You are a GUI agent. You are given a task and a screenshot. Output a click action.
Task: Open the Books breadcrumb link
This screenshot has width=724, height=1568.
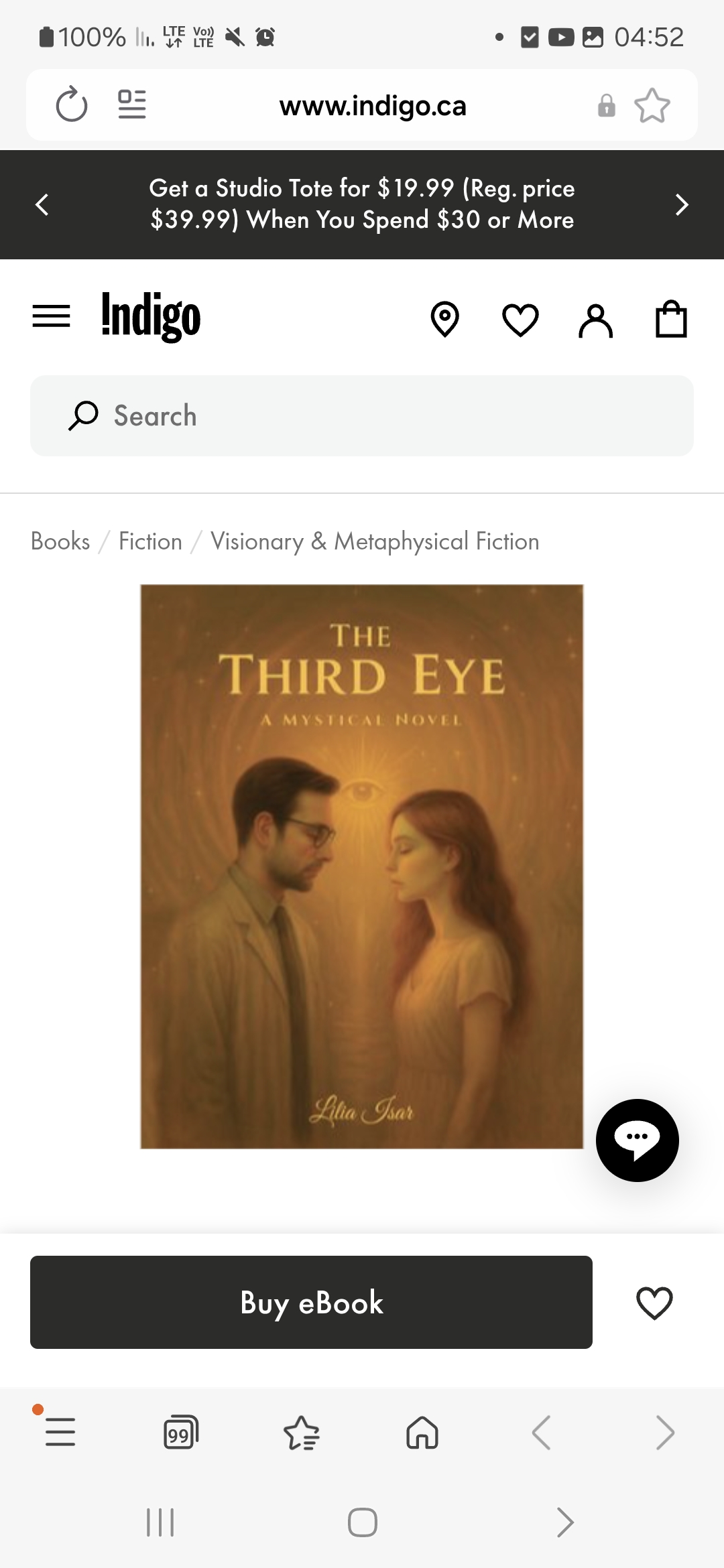[x=60, y=541]
